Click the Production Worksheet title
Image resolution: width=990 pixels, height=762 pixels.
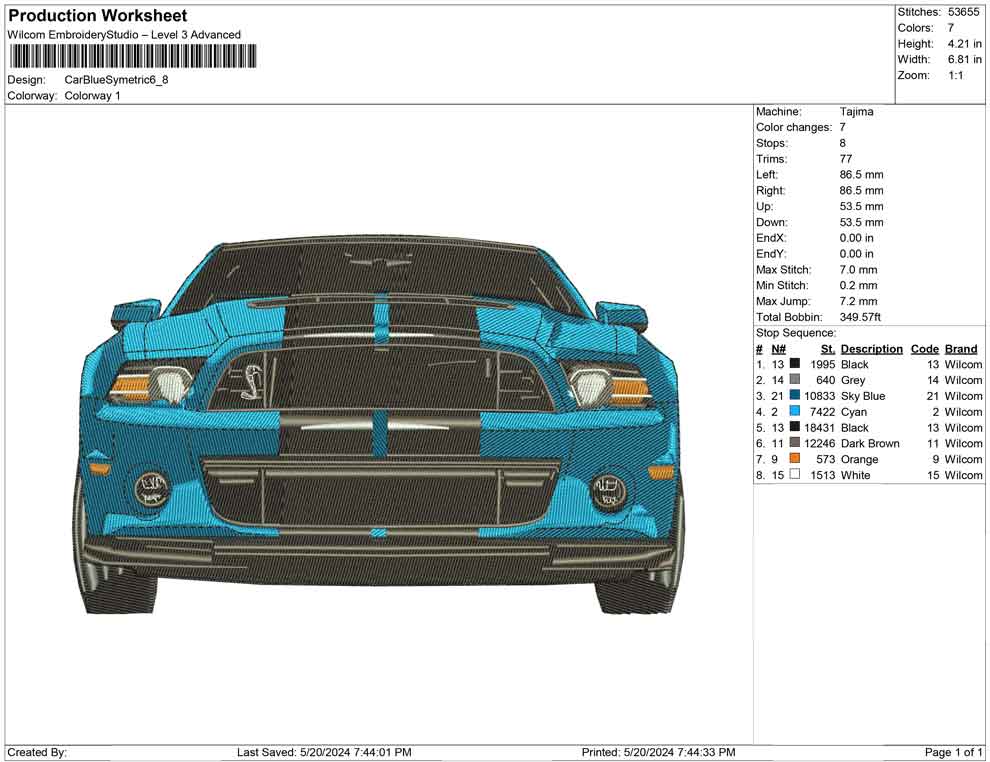click(x=97, y=15)
